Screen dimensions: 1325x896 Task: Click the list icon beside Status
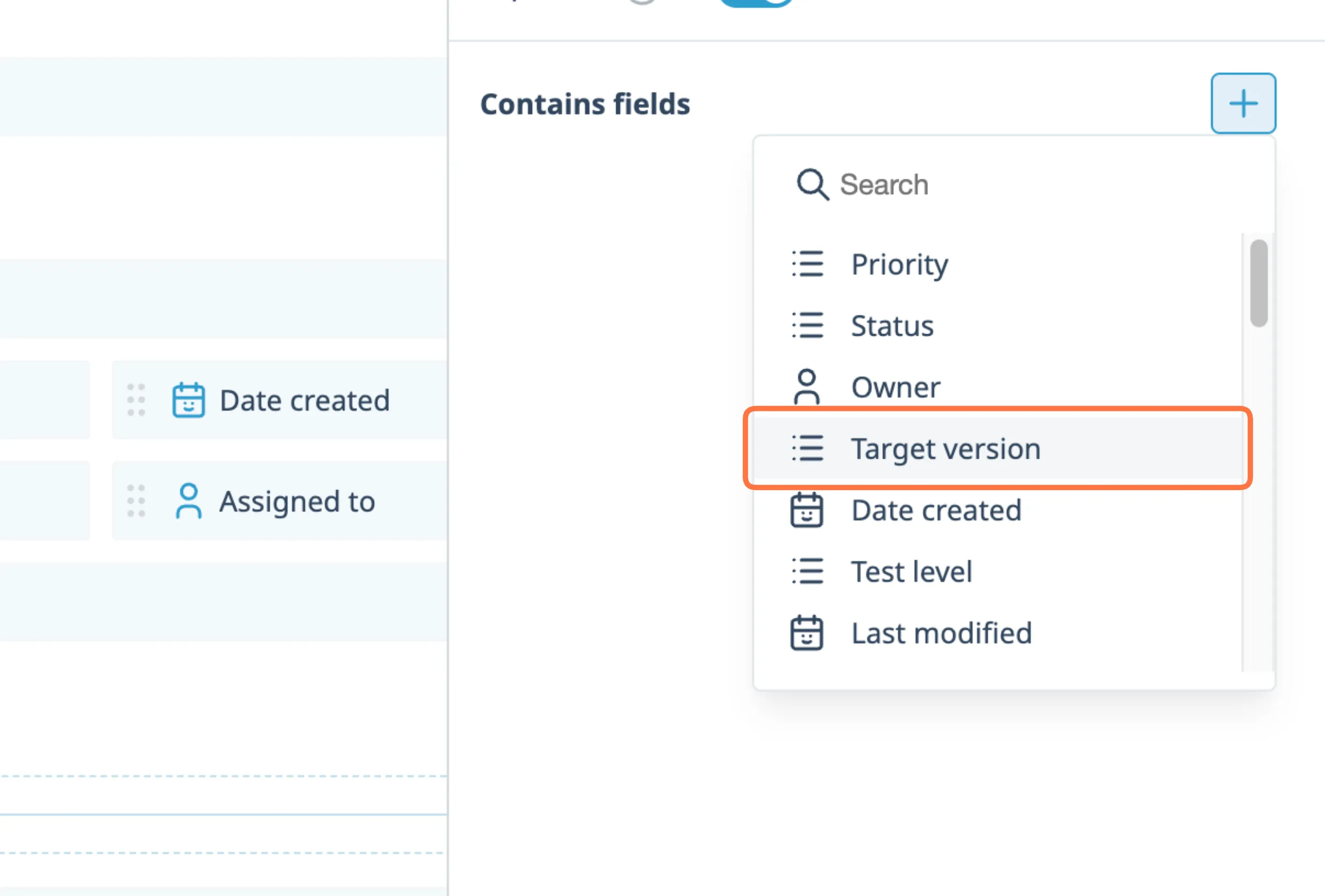coord(807,326)
